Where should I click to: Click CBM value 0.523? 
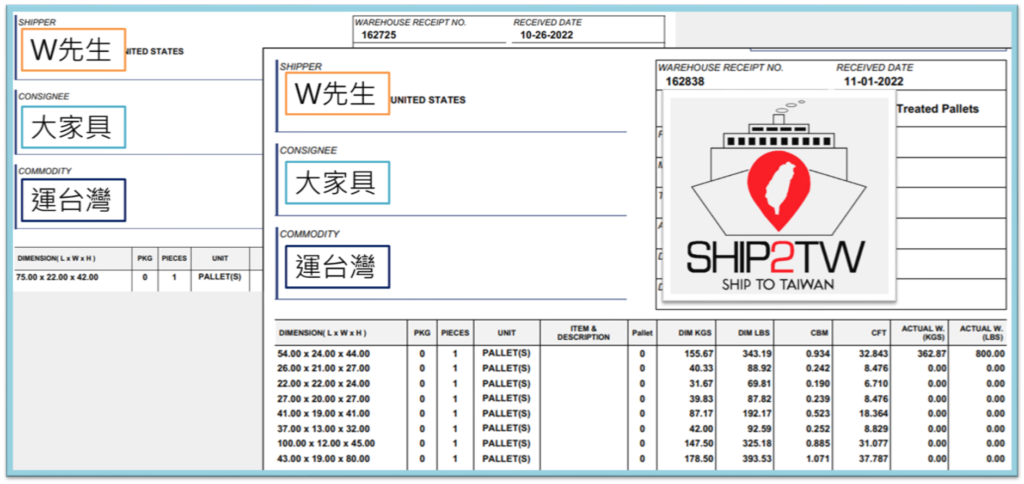point(818,413)
